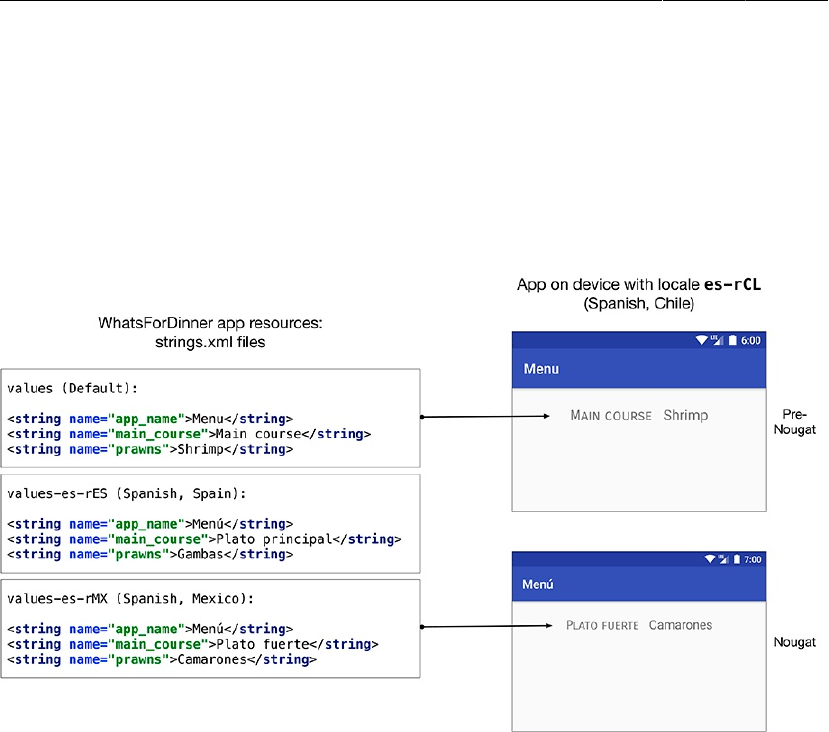Click the 7:00 clock in the status bar
This screenshot has width=829, height=732.
click(751, 558)
